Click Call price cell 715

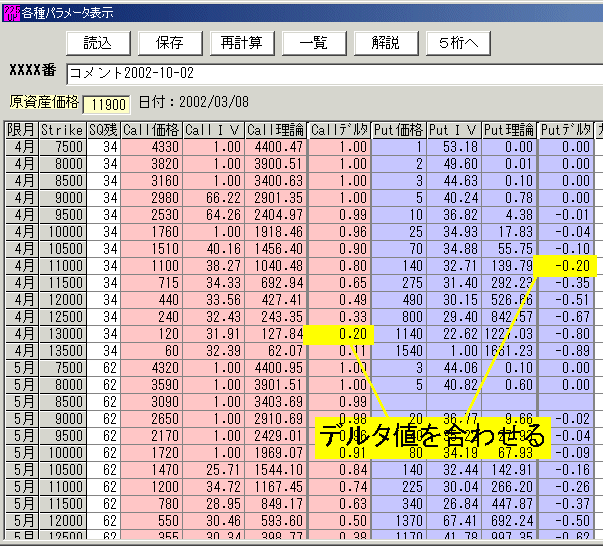pyautogui.click(x=152, y=283)
